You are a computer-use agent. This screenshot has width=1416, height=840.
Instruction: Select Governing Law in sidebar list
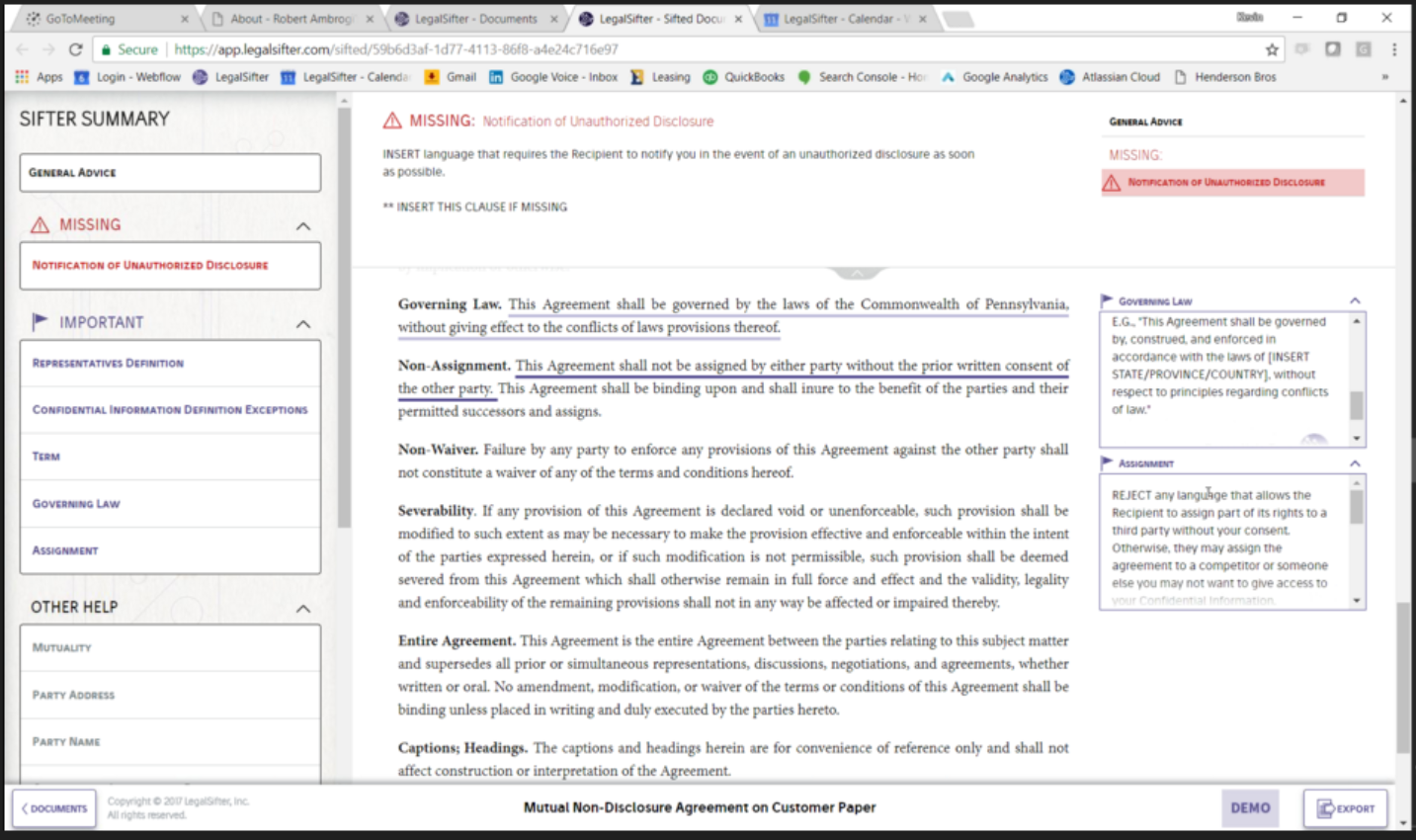170,504
